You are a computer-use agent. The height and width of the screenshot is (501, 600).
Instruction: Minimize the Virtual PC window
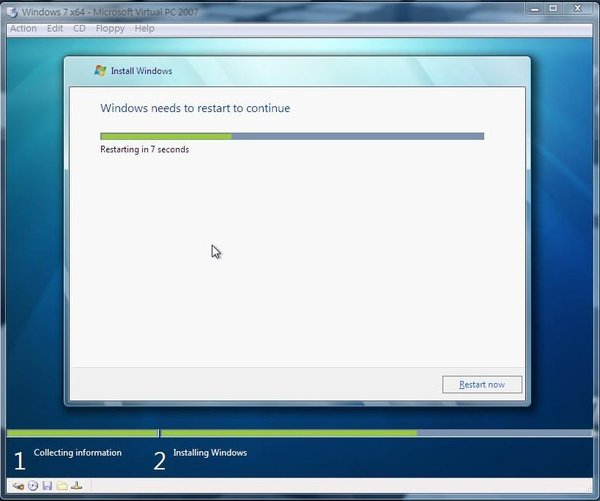pos(535,8)
